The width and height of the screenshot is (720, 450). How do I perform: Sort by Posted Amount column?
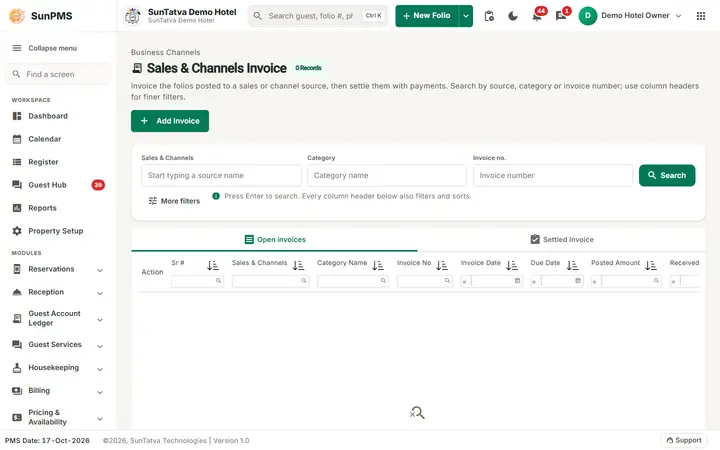click(x=651, y=265)
